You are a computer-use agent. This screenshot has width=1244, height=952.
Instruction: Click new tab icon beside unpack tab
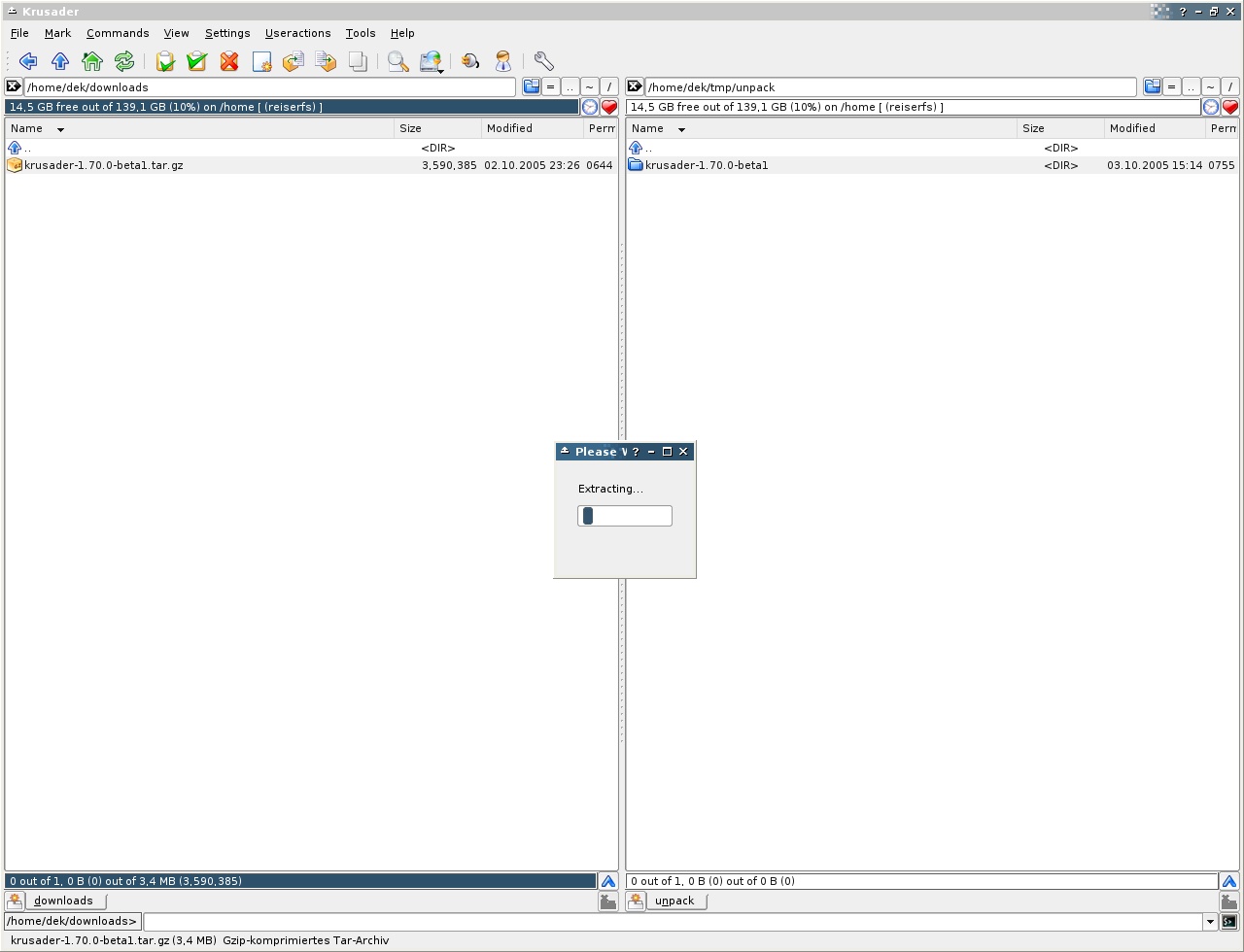pos(636,901)
